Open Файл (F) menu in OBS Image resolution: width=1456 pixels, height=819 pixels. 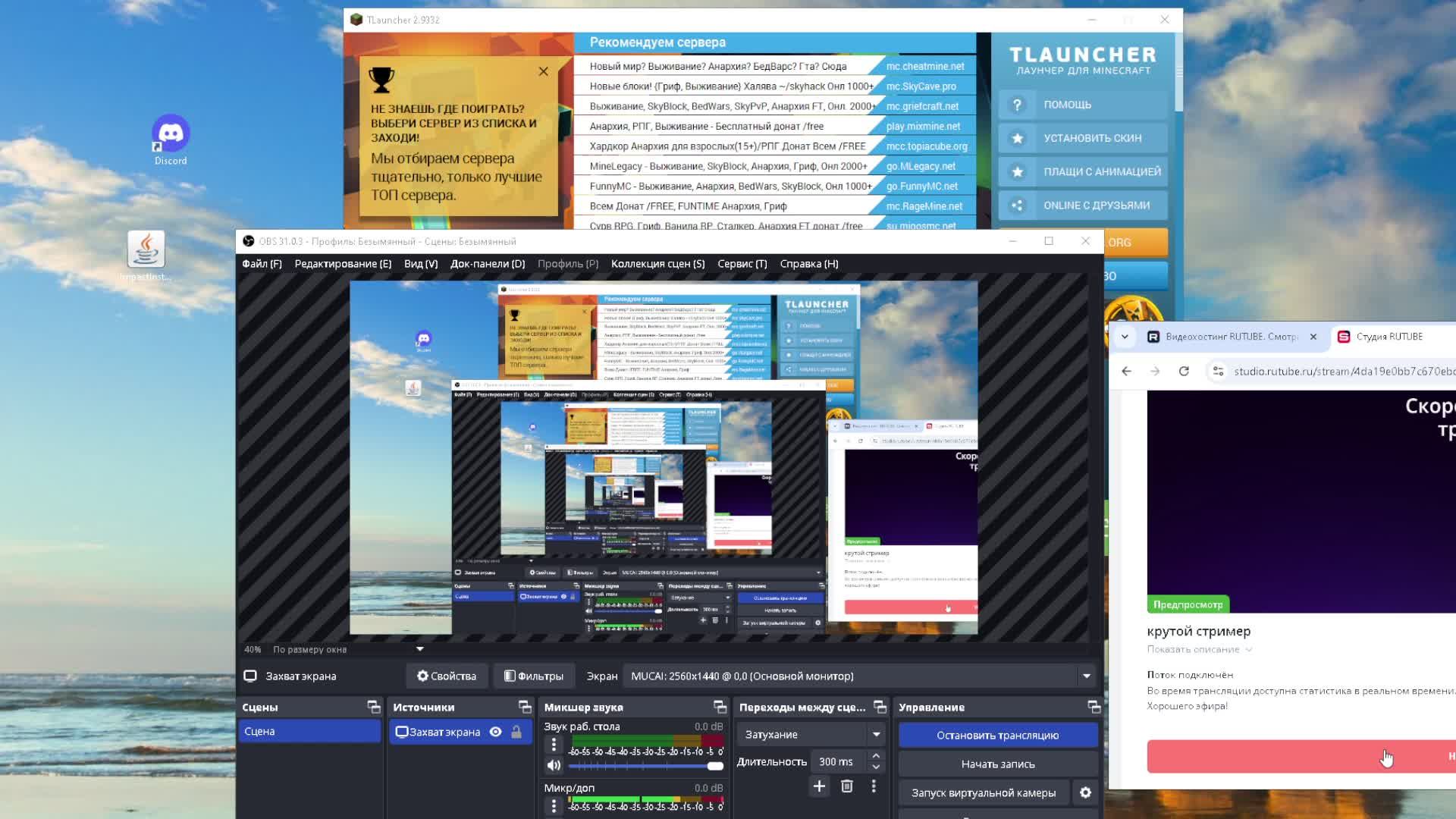(x=262, y=264)
